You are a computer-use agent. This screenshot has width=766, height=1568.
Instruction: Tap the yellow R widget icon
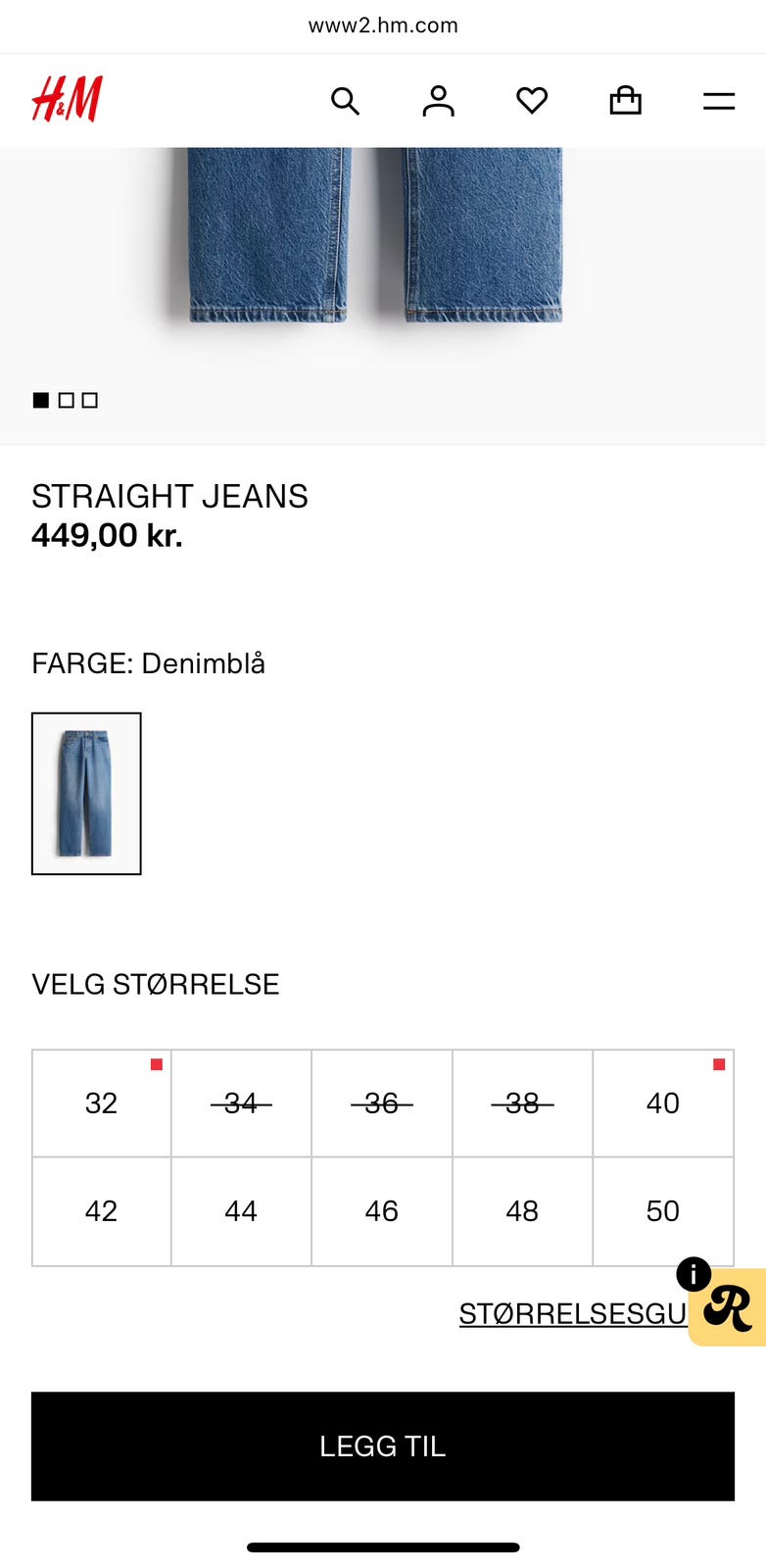(728, 1307)
